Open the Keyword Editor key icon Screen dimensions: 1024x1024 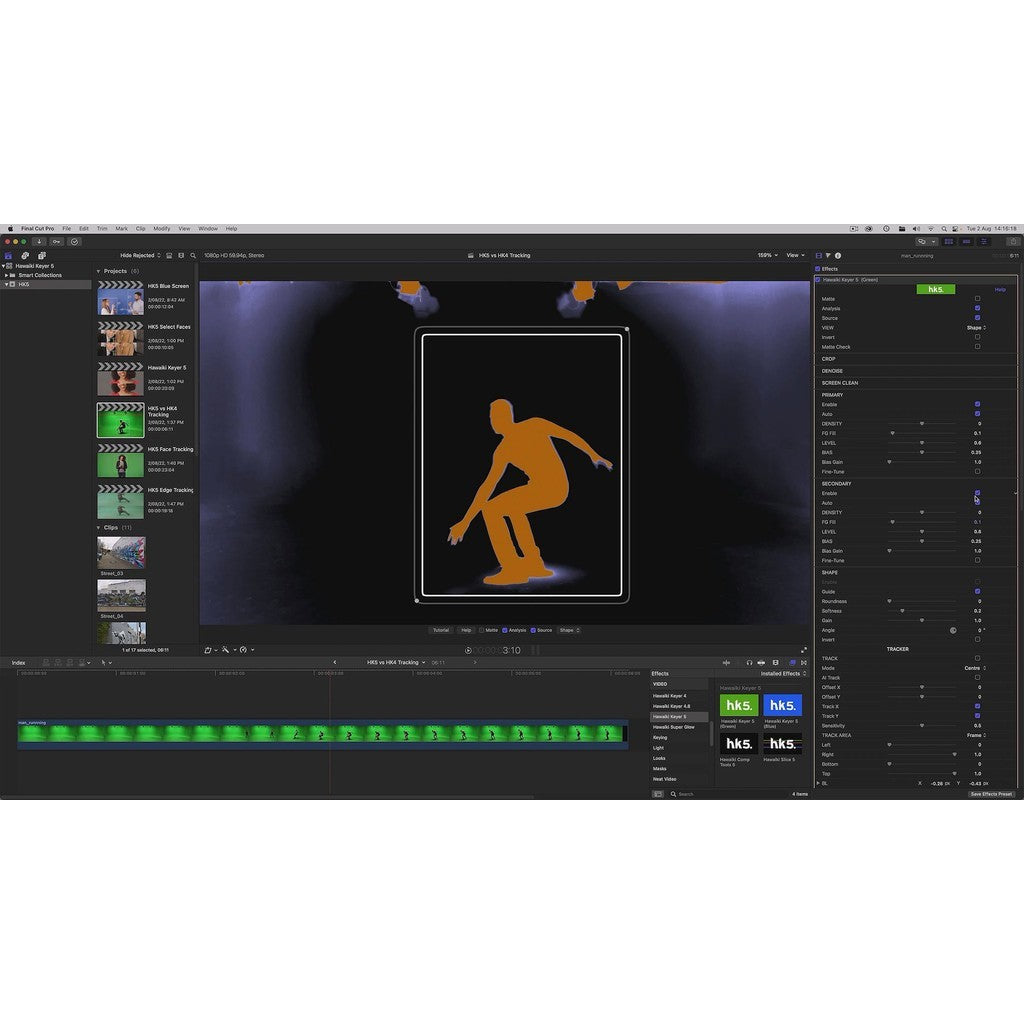57,242
